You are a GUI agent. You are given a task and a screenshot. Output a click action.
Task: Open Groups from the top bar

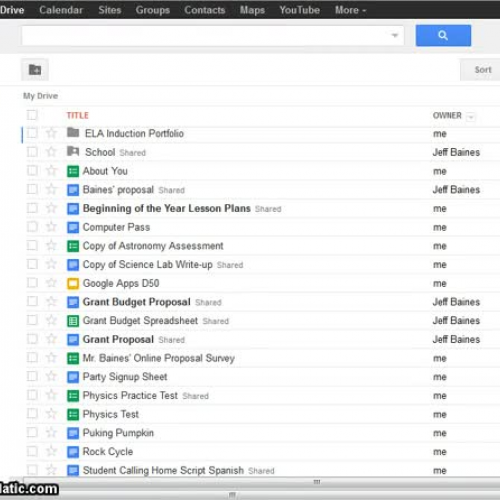153,10
